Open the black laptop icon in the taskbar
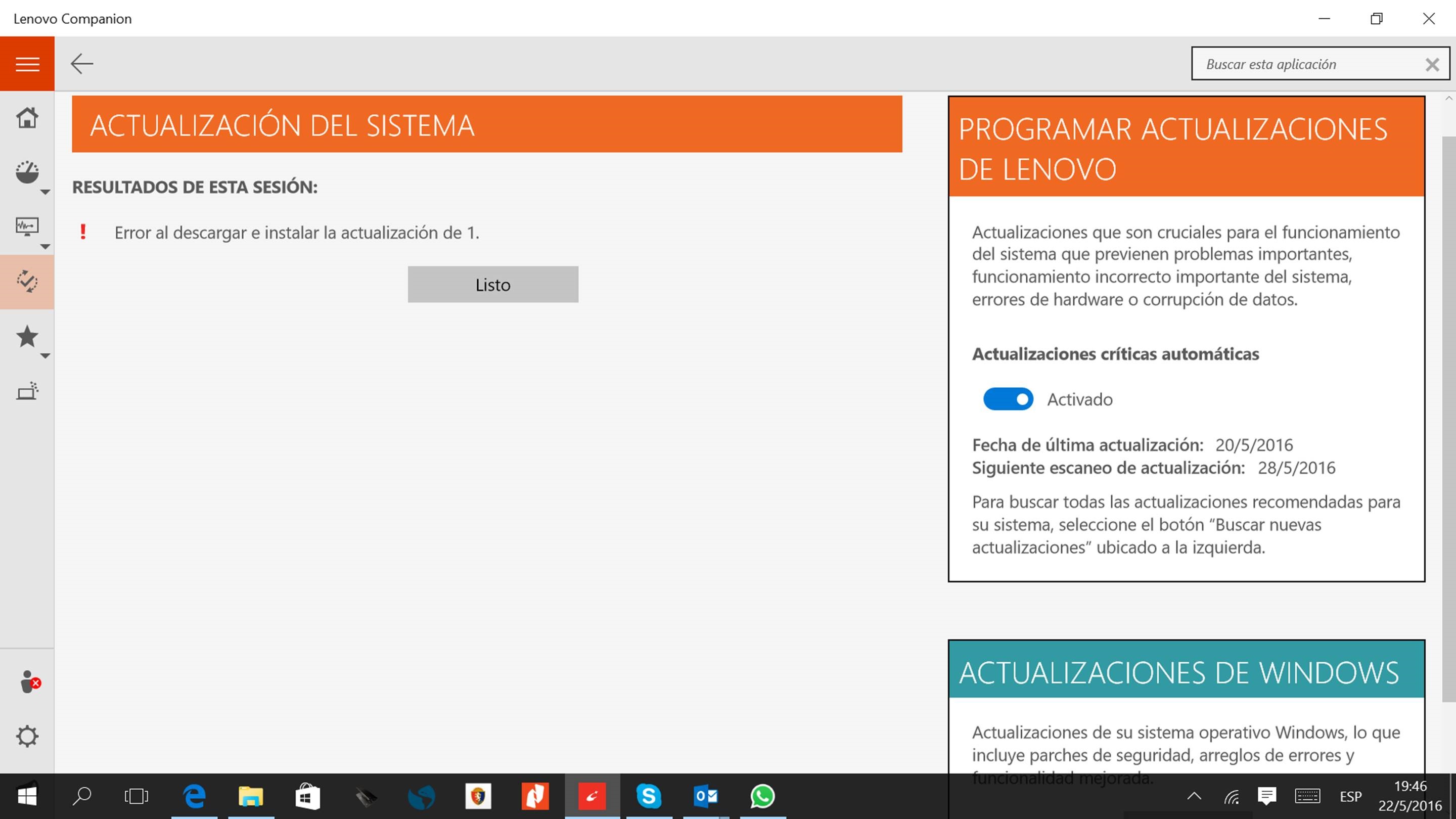 (365, 796)
